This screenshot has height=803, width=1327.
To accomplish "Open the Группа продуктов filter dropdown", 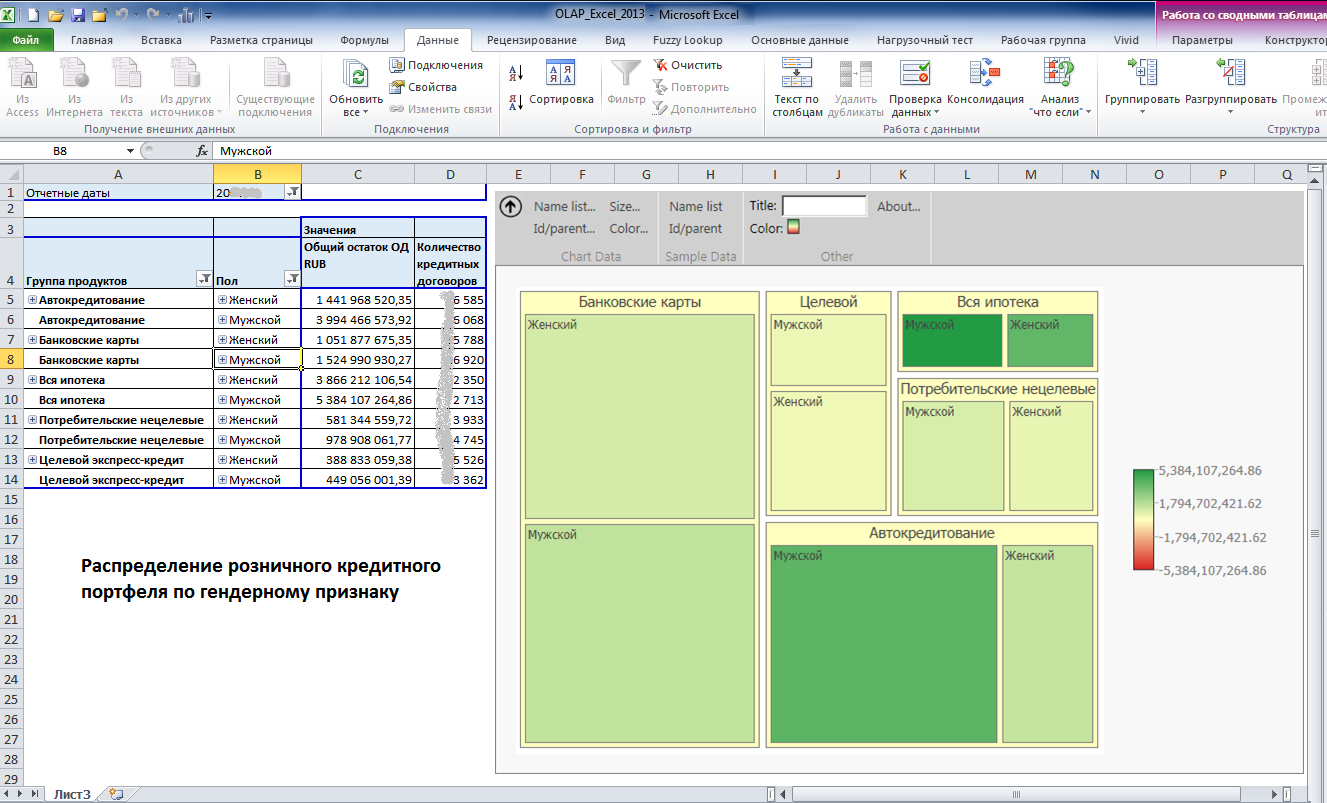I will [204, 279].
